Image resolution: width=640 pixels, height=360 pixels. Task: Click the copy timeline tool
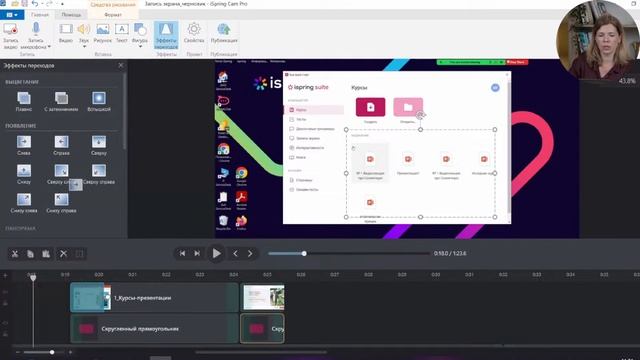click(30, 253)
